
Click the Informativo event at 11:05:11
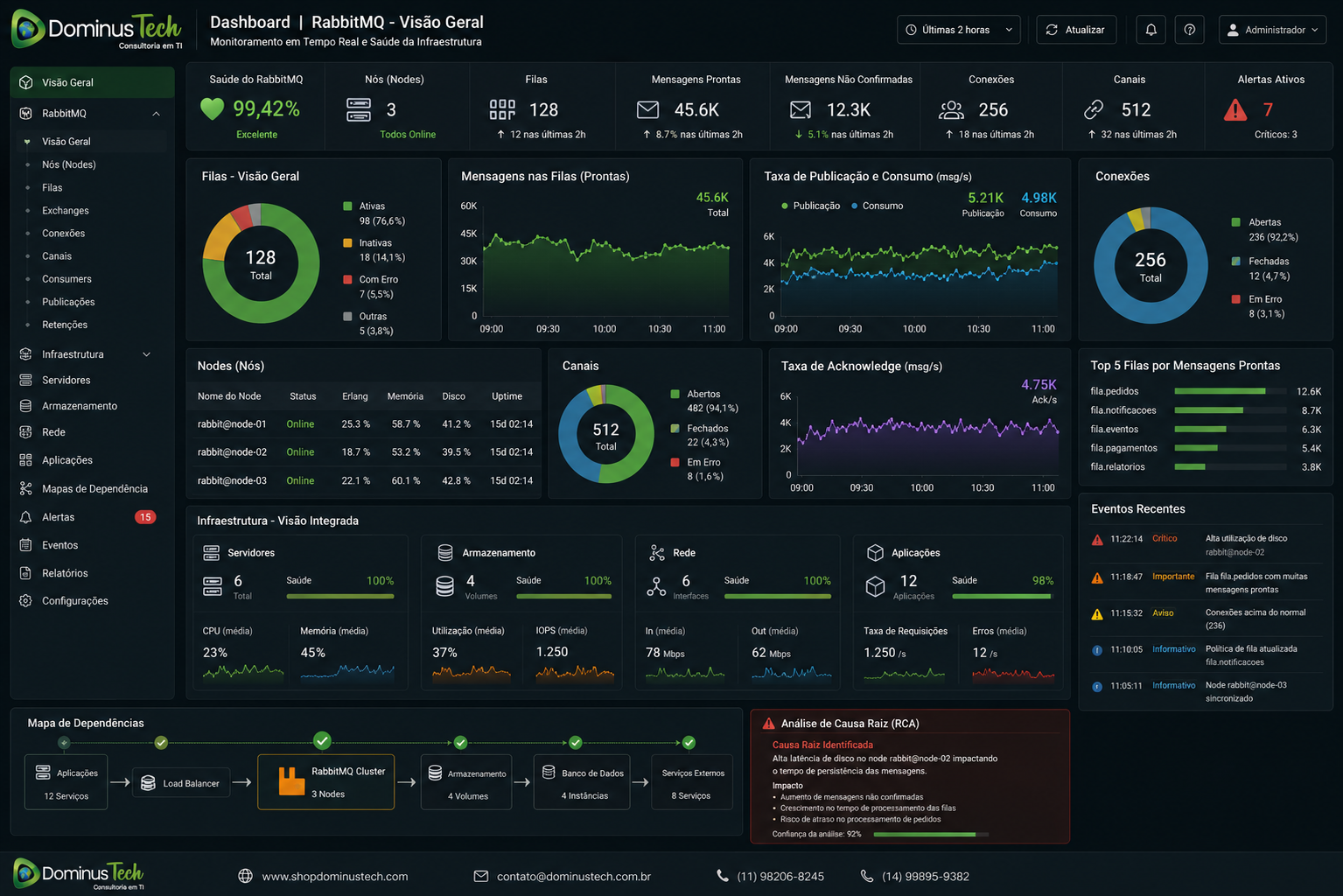(x=1206, y=691)
